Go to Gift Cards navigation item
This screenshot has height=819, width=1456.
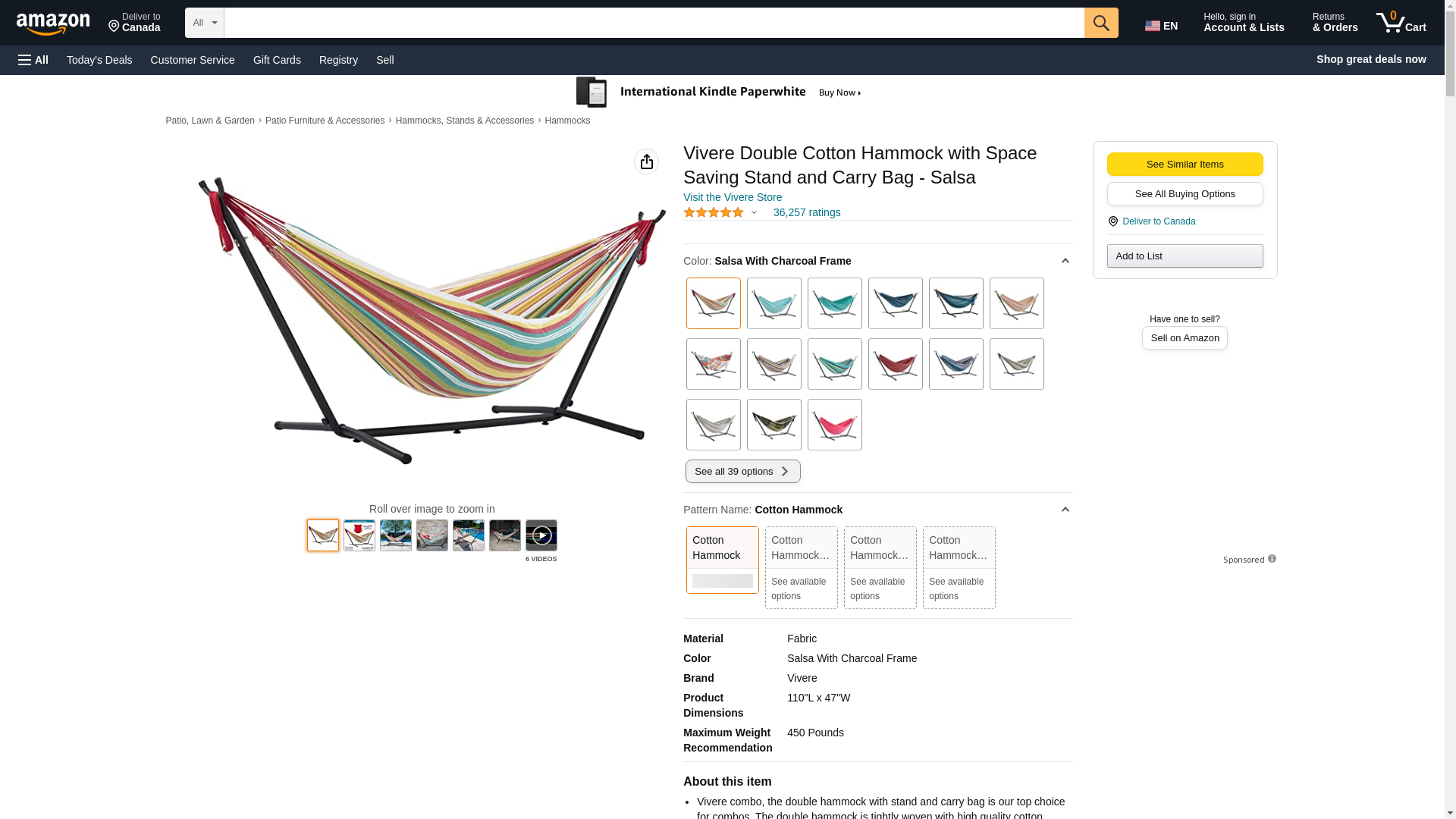point(277,60)
